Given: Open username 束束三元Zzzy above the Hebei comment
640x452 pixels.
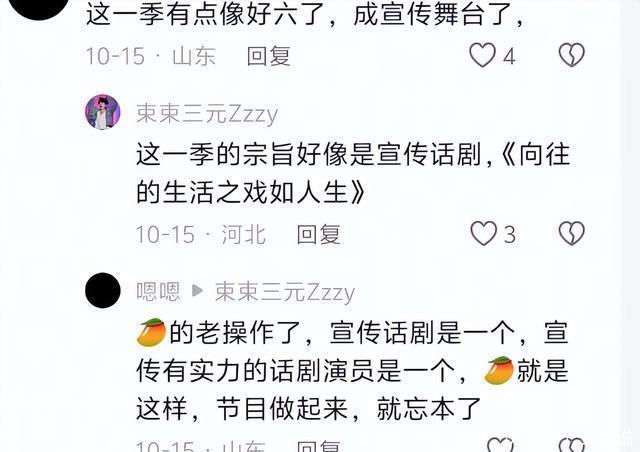Looking at the screenshot, I should (x=207, y=114).
